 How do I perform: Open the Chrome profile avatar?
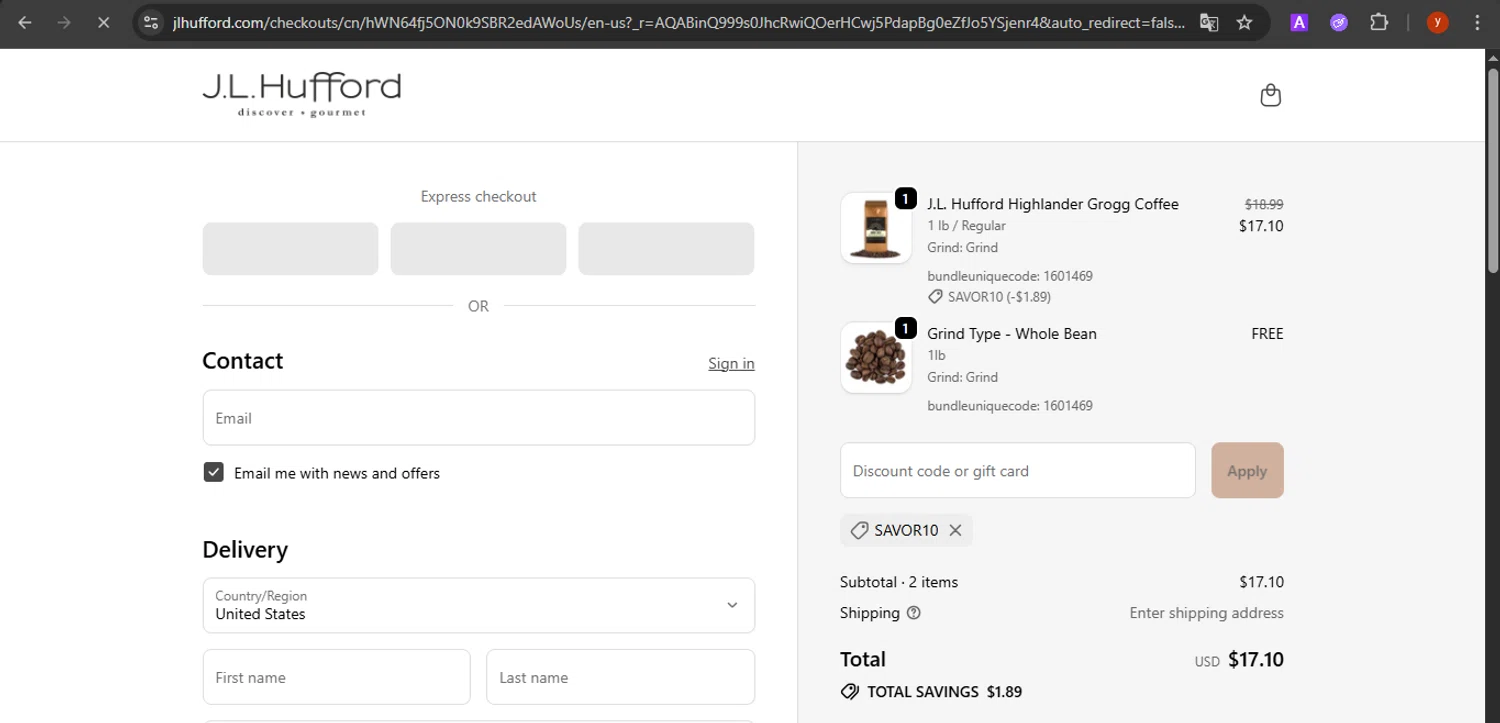[x=1438, y=22]
